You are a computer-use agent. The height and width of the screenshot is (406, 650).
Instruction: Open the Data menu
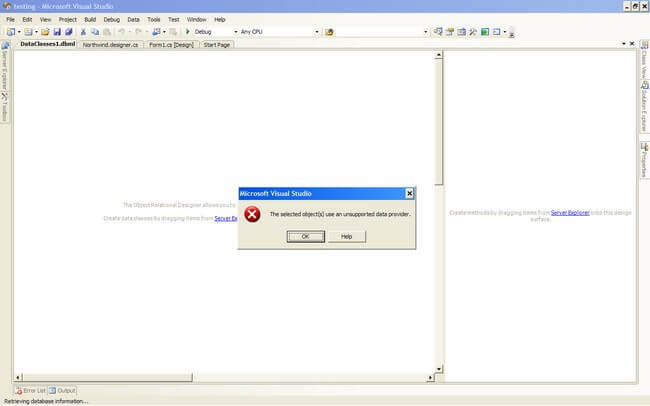pos(133,19)
